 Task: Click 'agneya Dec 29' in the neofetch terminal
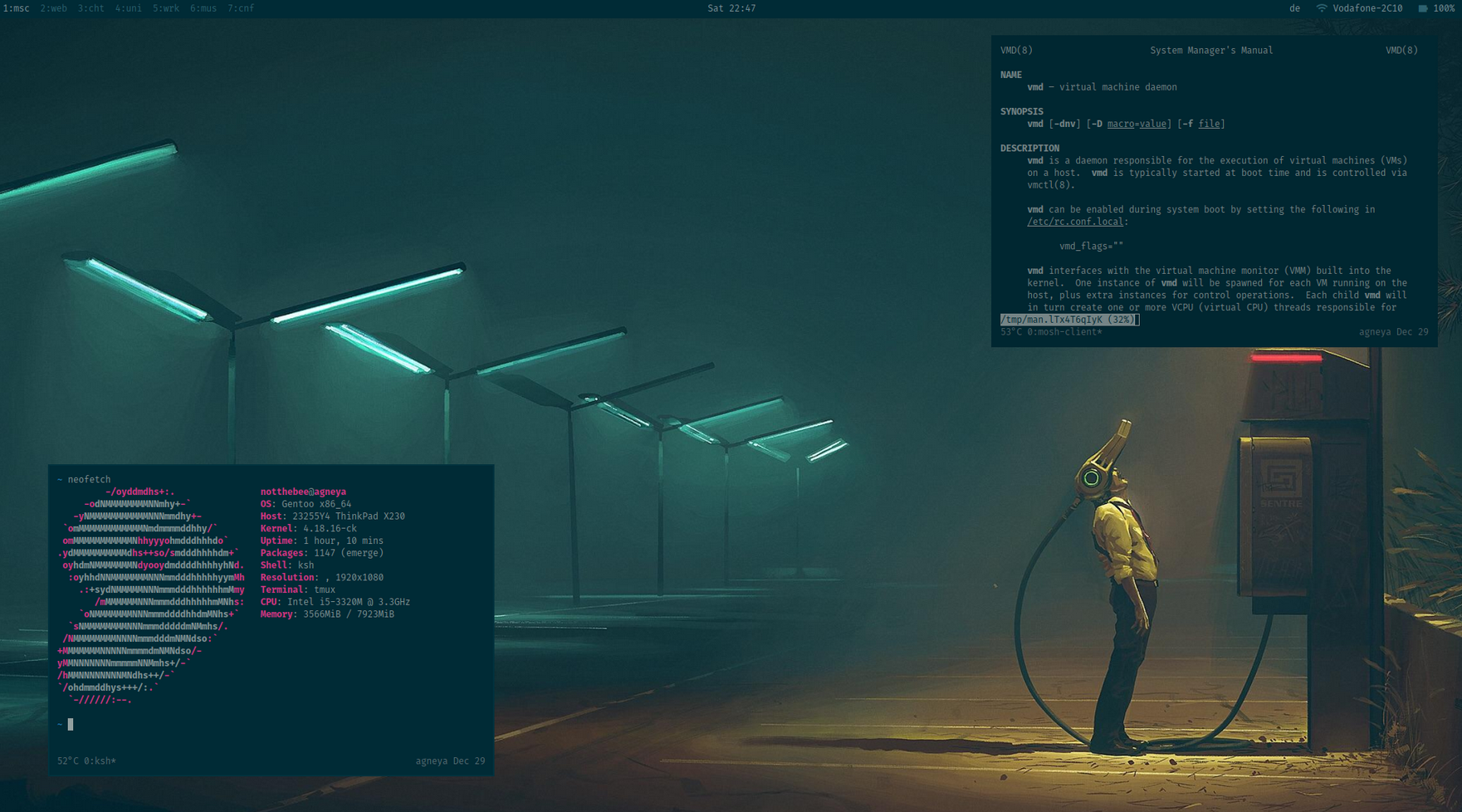(450, 761)
